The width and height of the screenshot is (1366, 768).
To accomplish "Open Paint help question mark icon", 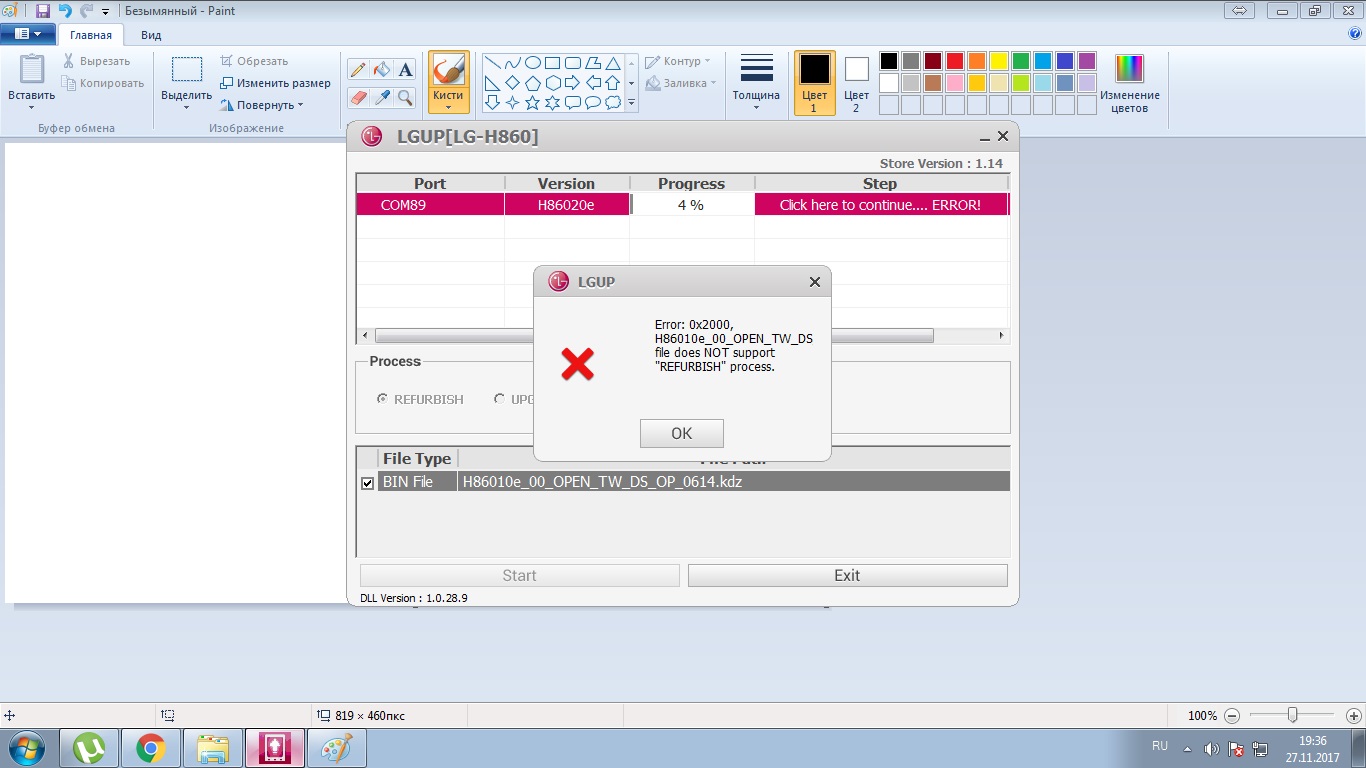I will coord(1355,33).
